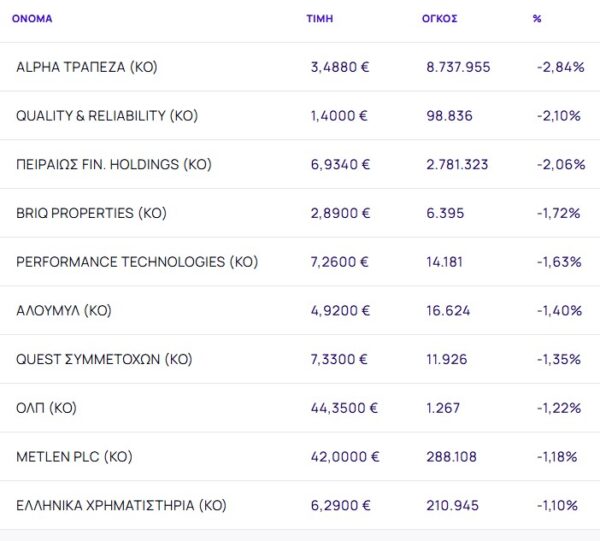Click the 288.108 volume for METLEN
Screen dimensions: 600x541
[451, 457]
